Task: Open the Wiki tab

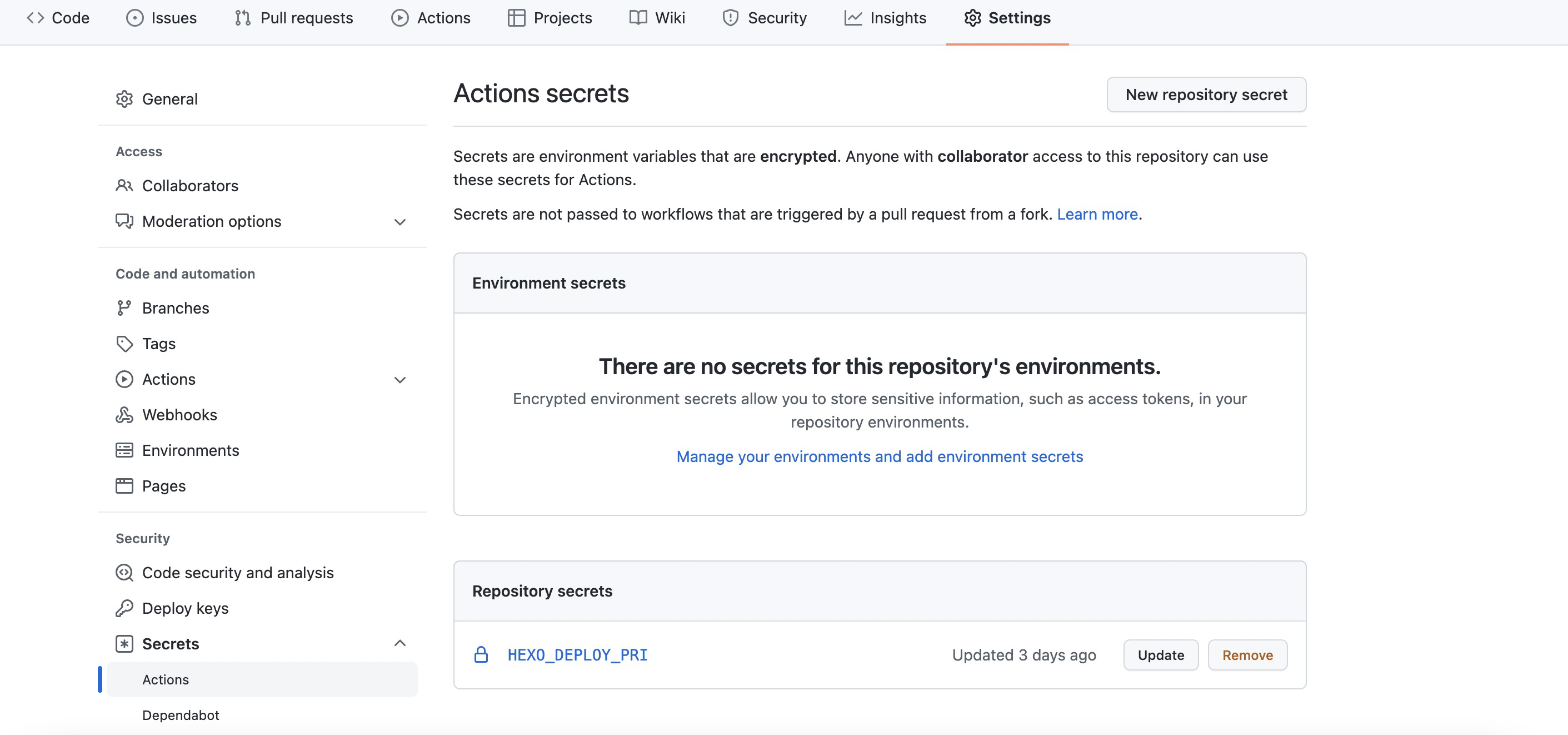Action: tap(657, 18)
